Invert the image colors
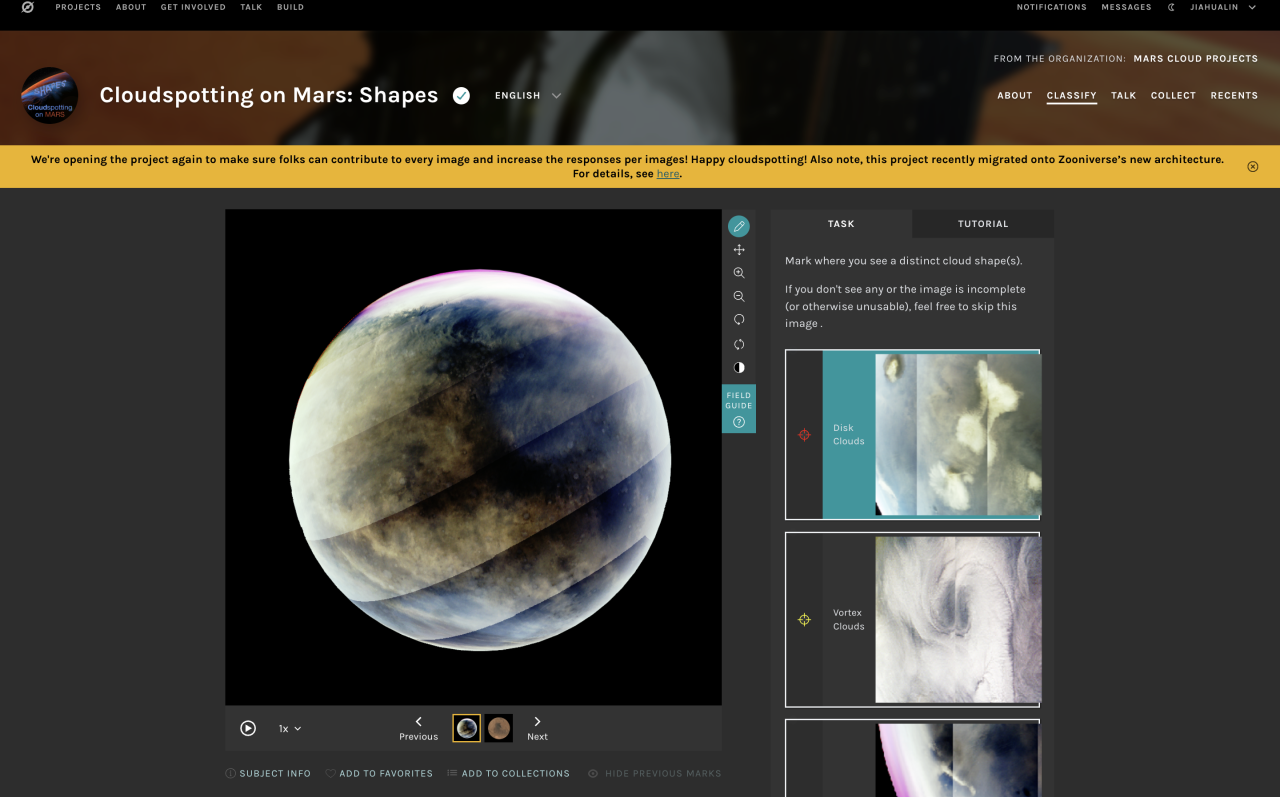 [739, 367]
